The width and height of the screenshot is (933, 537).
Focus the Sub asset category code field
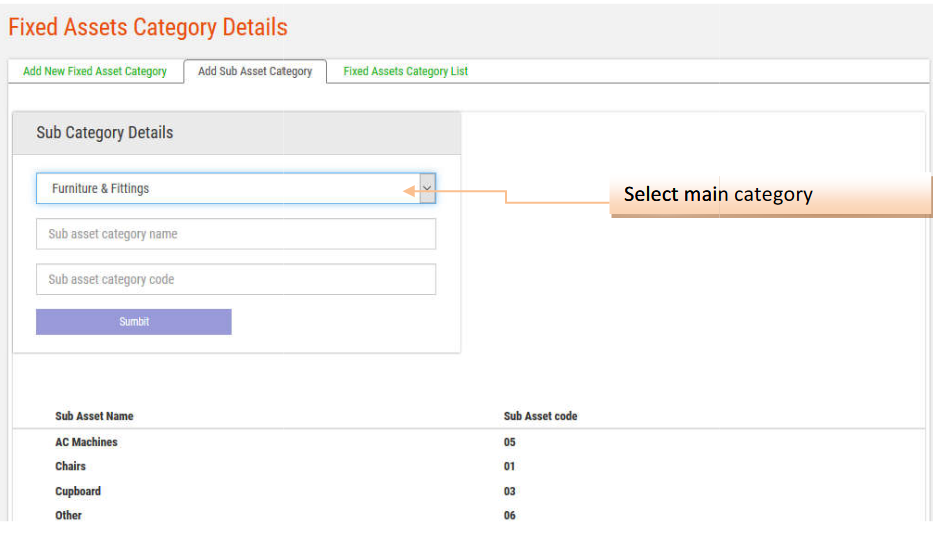[x=236, y=280]
